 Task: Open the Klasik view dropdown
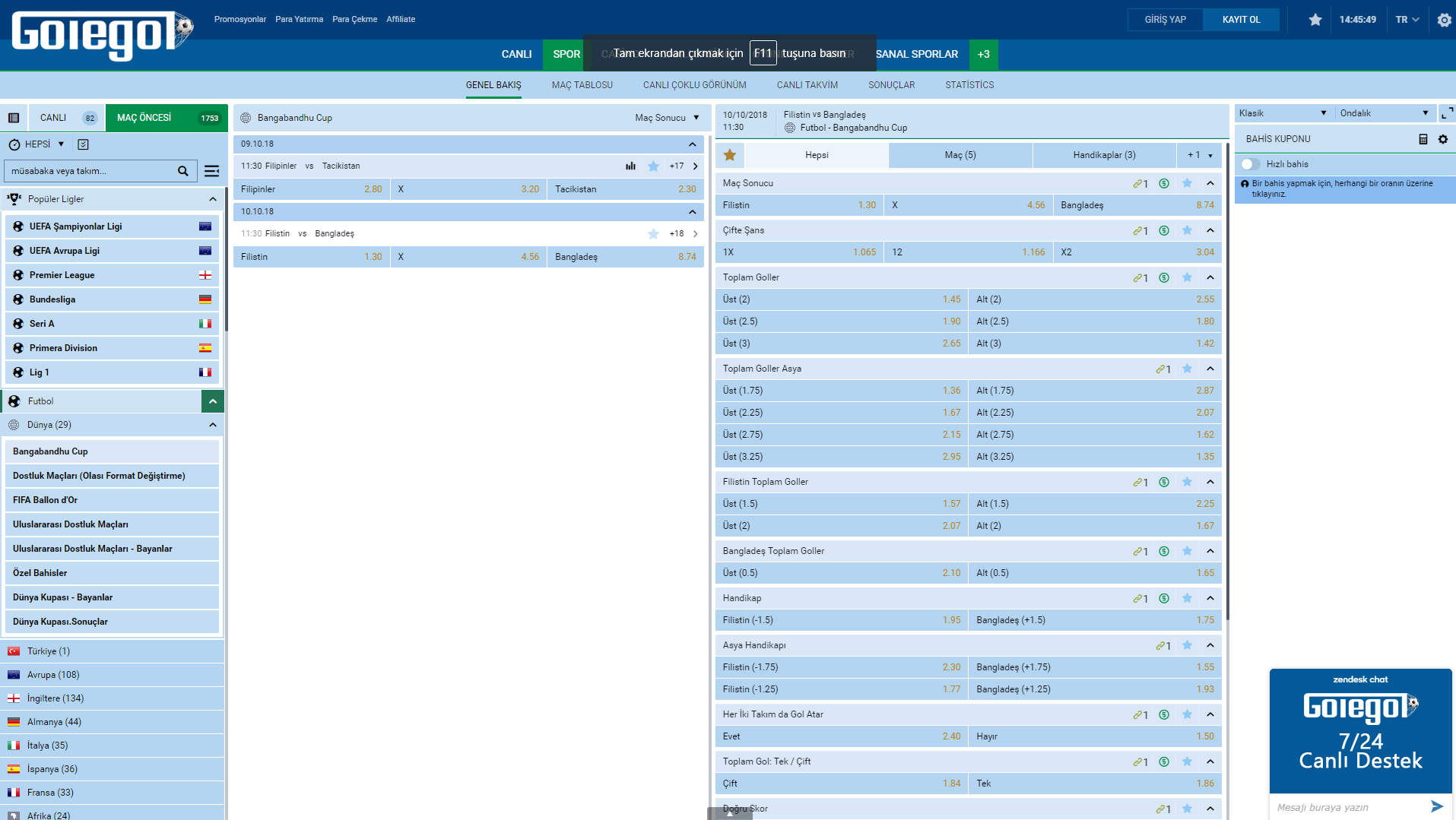tap(1283, 113)
